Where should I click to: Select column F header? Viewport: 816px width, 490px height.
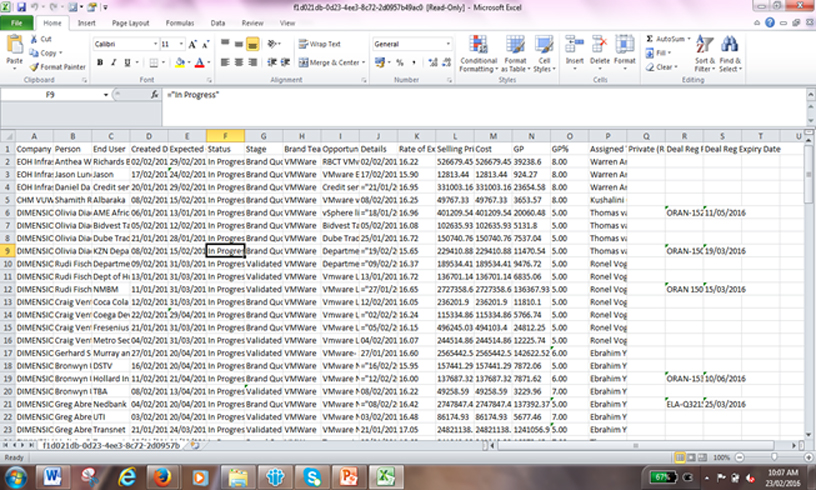click(x=225, y=136)
